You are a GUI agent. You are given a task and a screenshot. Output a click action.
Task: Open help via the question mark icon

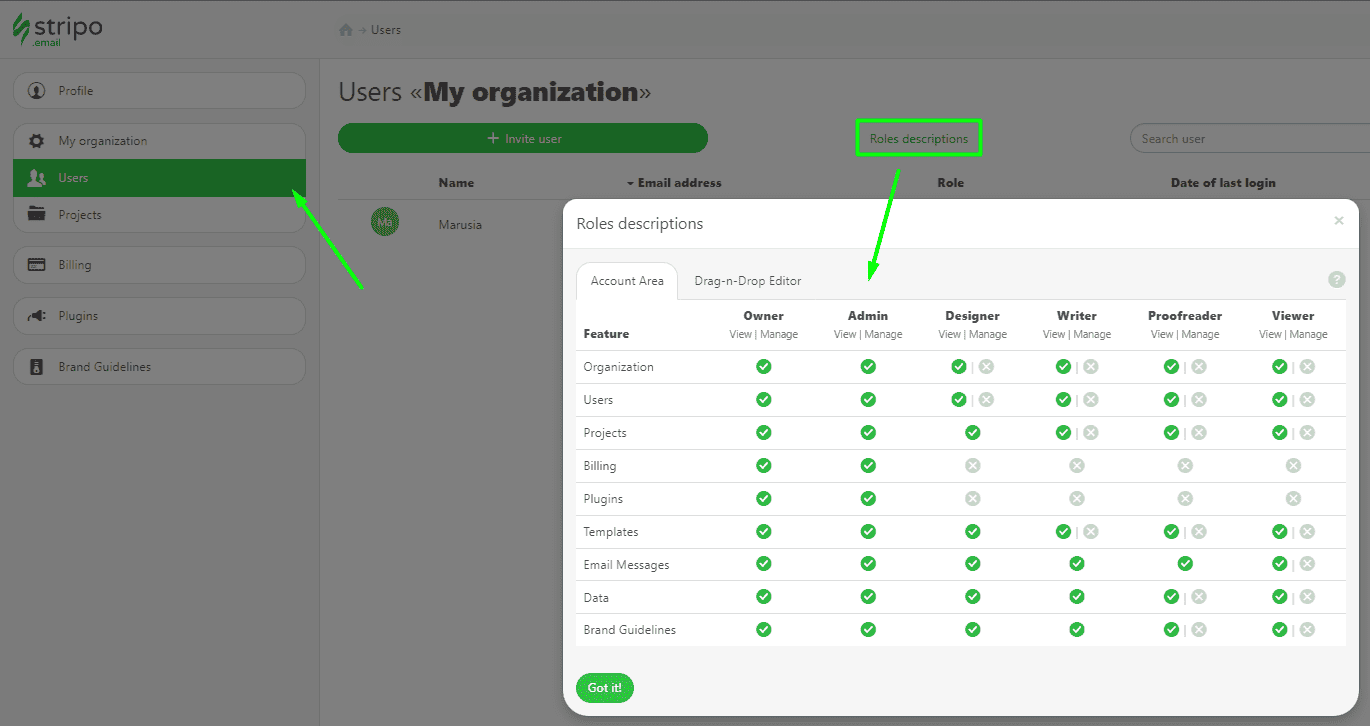coord(1337,279)
